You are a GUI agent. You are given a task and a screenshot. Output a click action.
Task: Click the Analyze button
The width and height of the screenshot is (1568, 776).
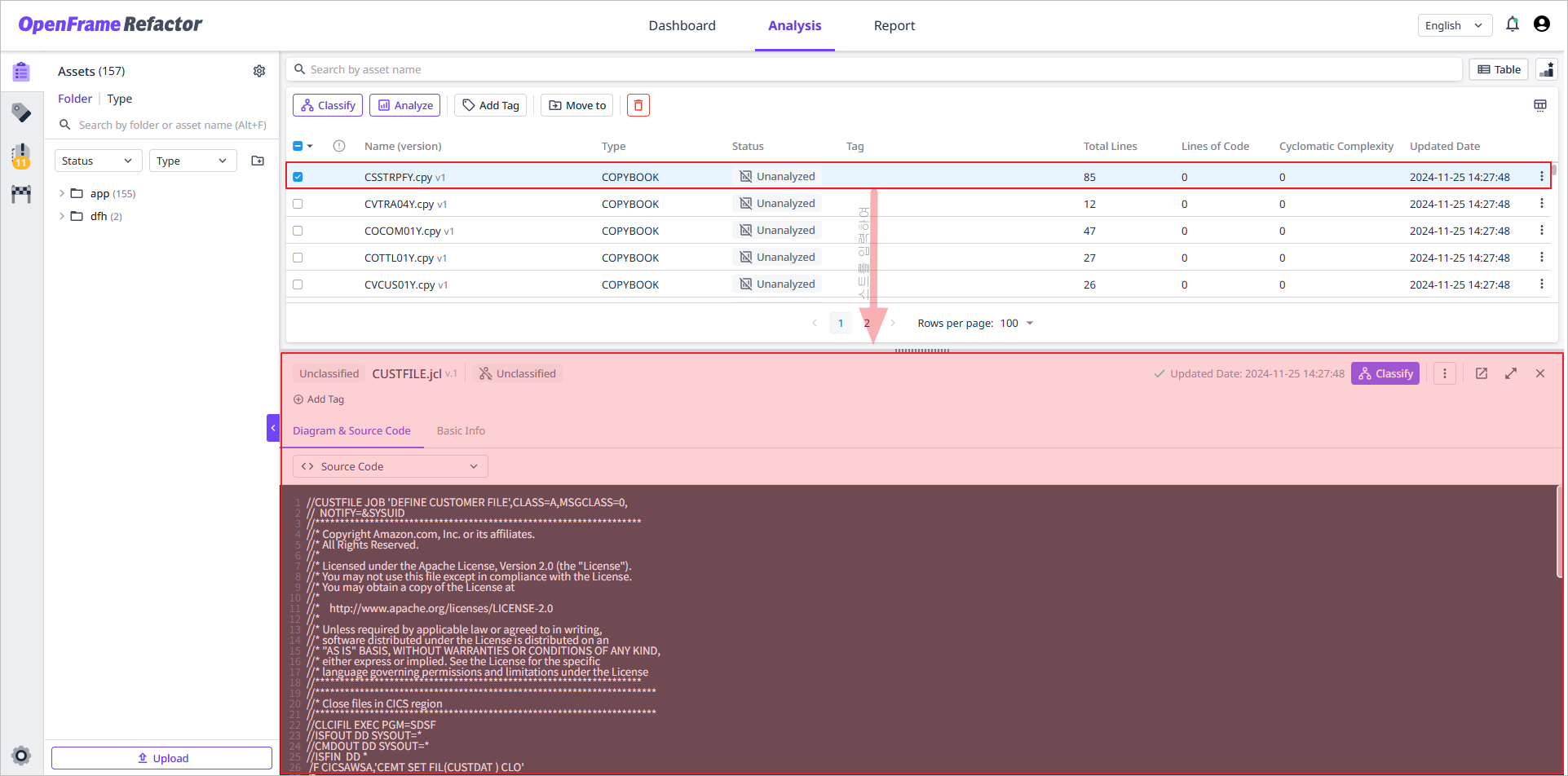click(x=405, y=105)
